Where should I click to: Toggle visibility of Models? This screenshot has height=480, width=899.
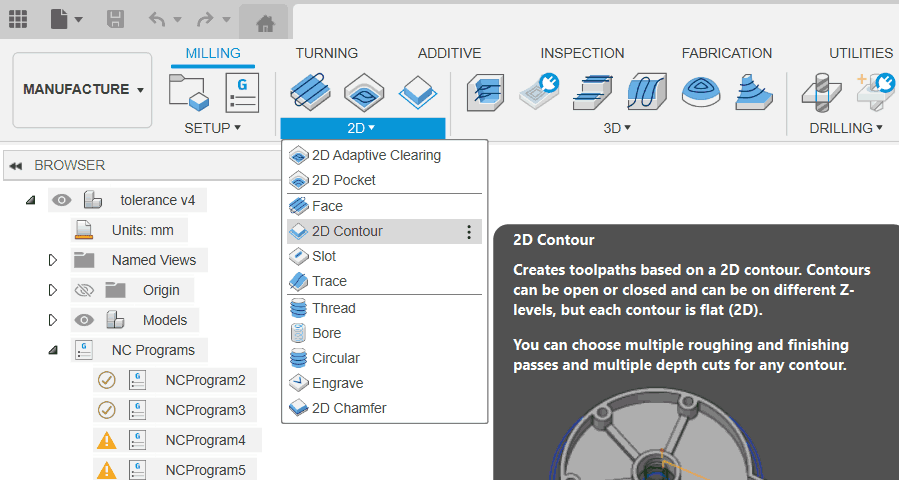(x=84, y=321)
